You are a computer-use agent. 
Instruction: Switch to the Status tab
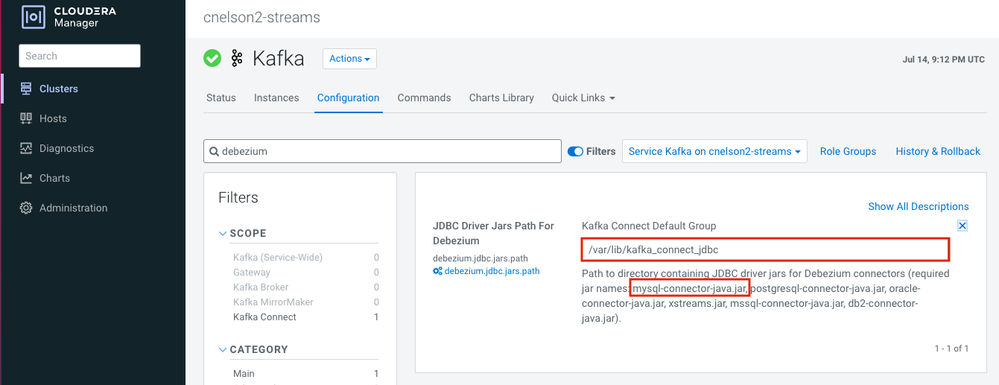(x=221, y=98)
